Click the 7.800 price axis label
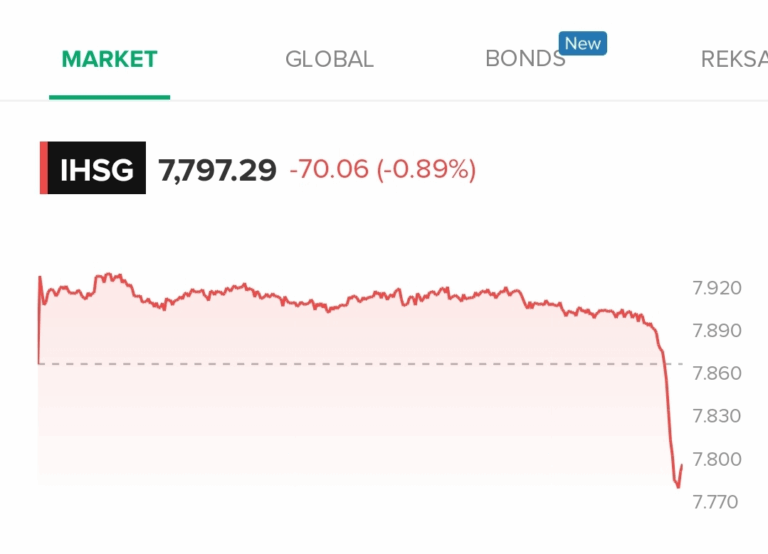 pyautogui.click(x=717, y=459)
